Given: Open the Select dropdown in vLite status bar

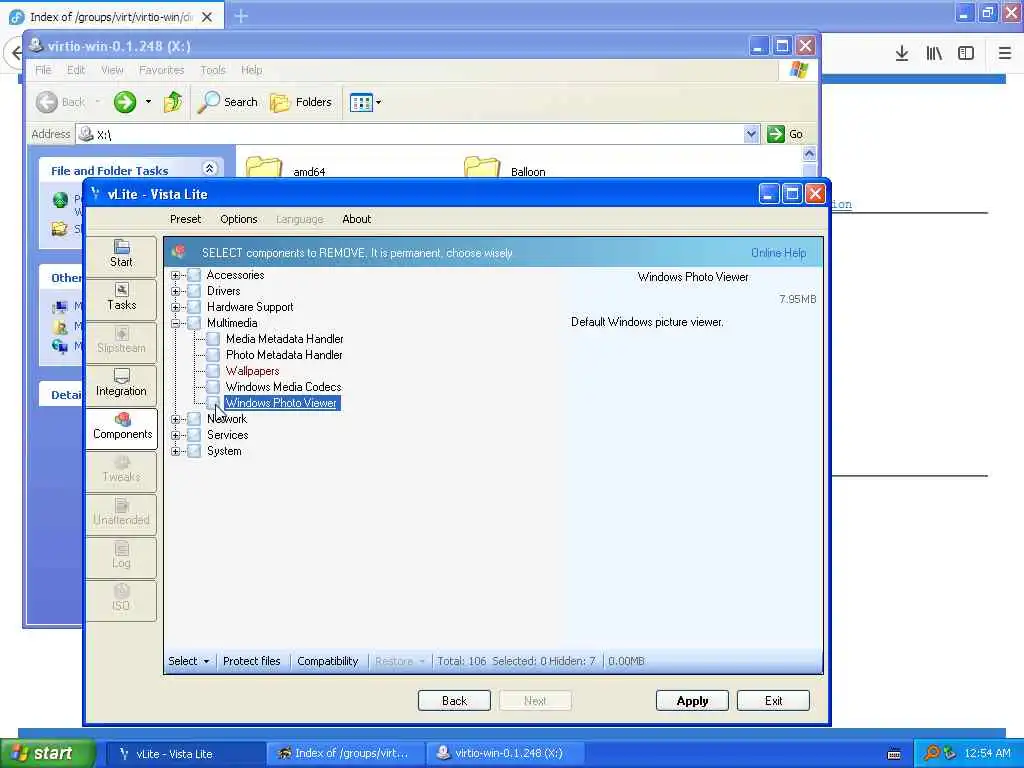Looking at the screenshot, I should (189, 661).
